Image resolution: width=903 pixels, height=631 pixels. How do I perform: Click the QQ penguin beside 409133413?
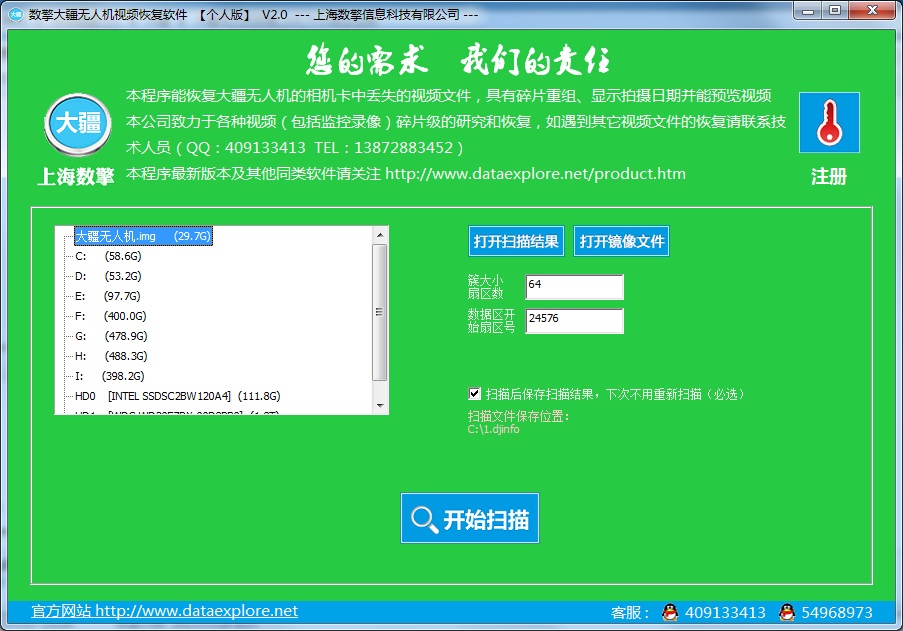(x=670, y=612)
